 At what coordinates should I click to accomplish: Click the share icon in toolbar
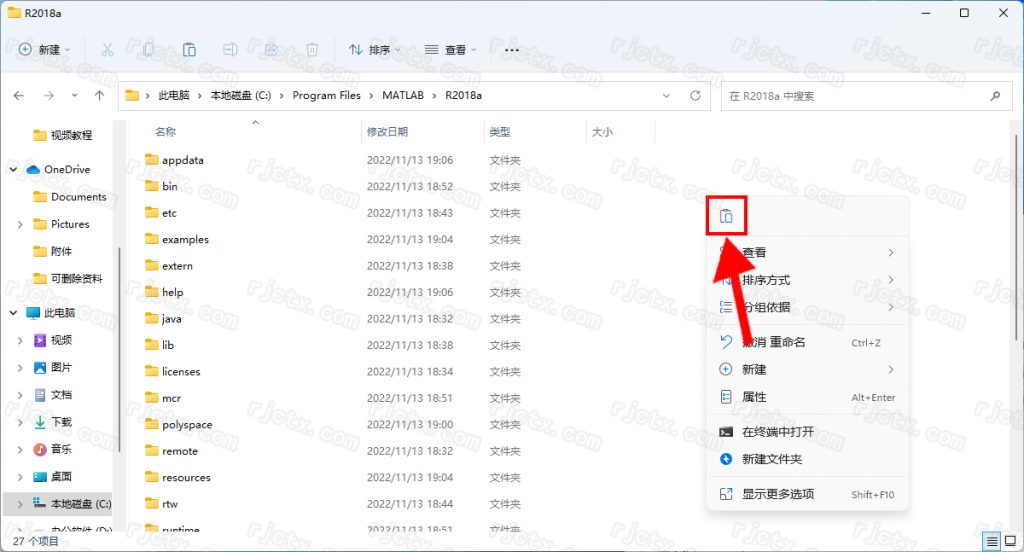pyautogui.click(x=271, y=49)
